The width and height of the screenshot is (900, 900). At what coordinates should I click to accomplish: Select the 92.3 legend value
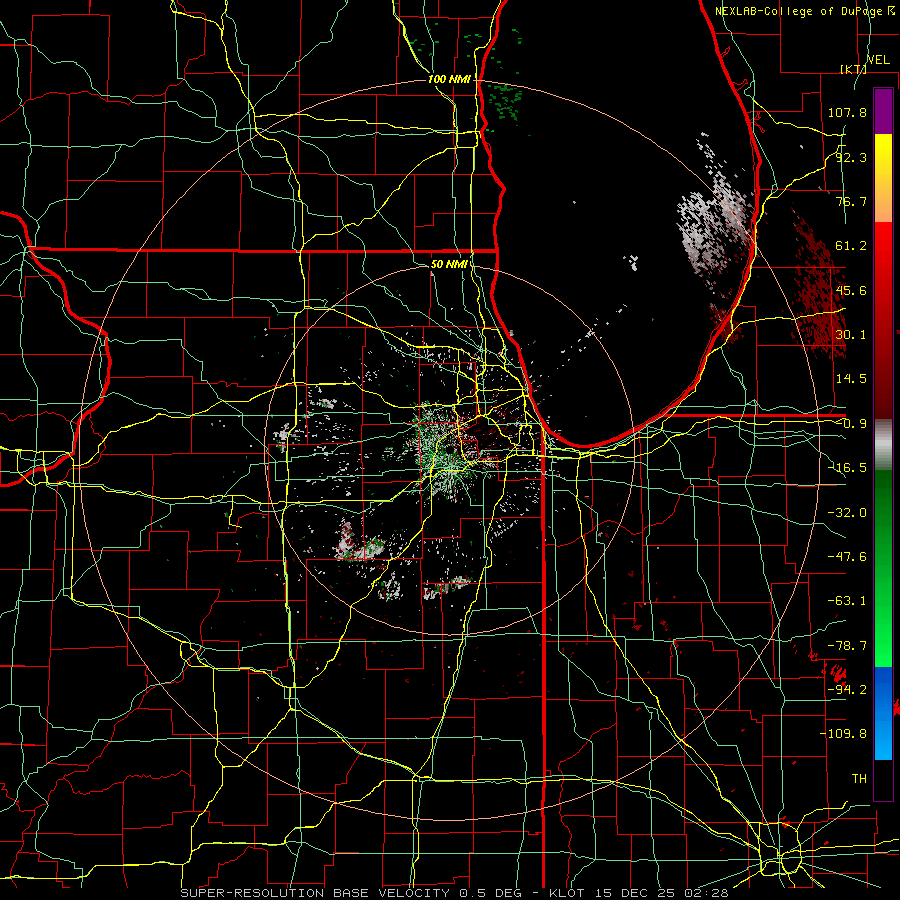point(851,157)
